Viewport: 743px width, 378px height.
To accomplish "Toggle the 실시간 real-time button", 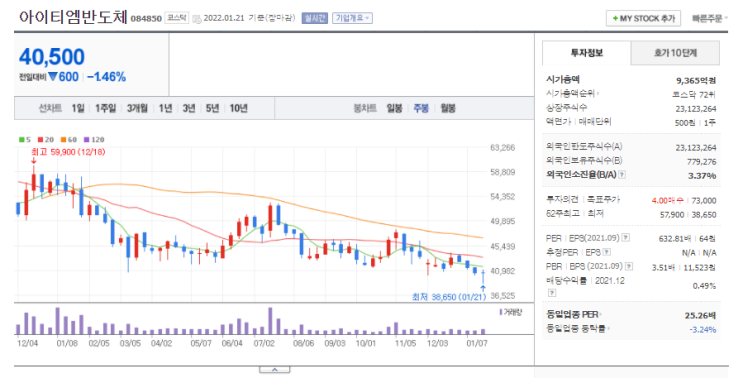I will (x=315, y=18).
